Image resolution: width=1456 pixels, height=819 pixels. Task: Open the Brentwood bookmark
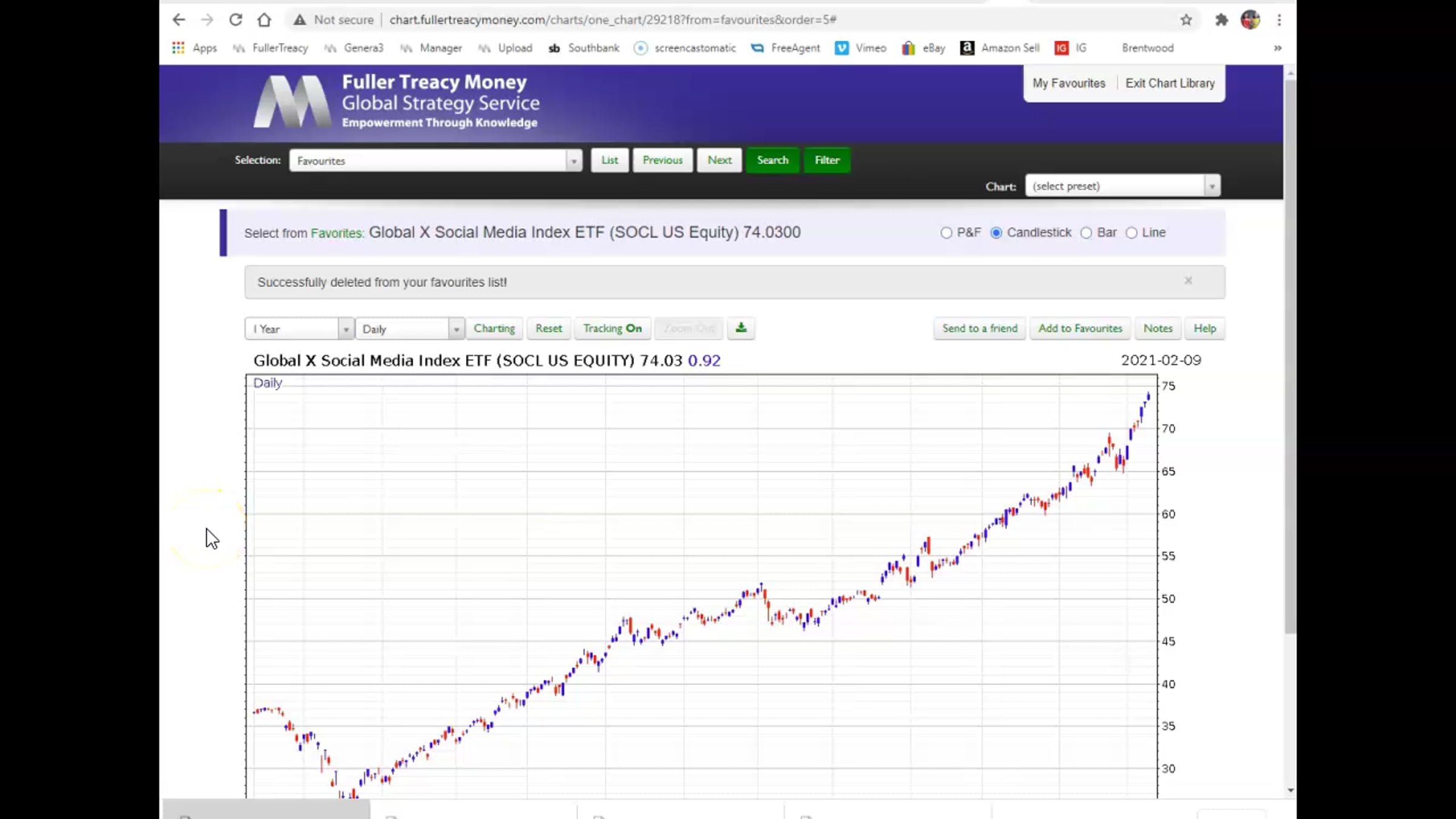tap(1147, 48)
